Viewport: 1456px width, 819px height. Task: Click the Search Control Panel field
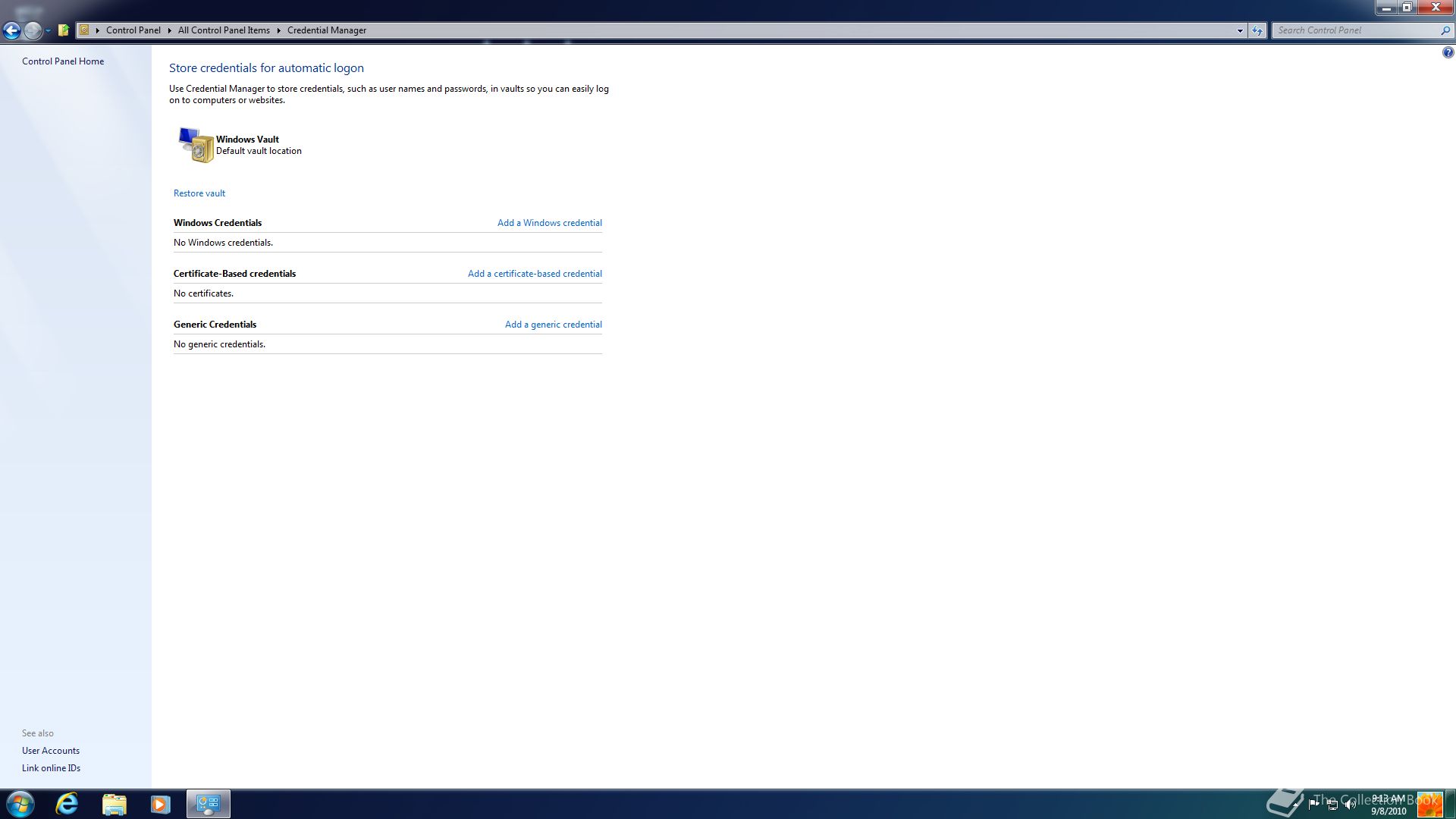pos(1354,30)
